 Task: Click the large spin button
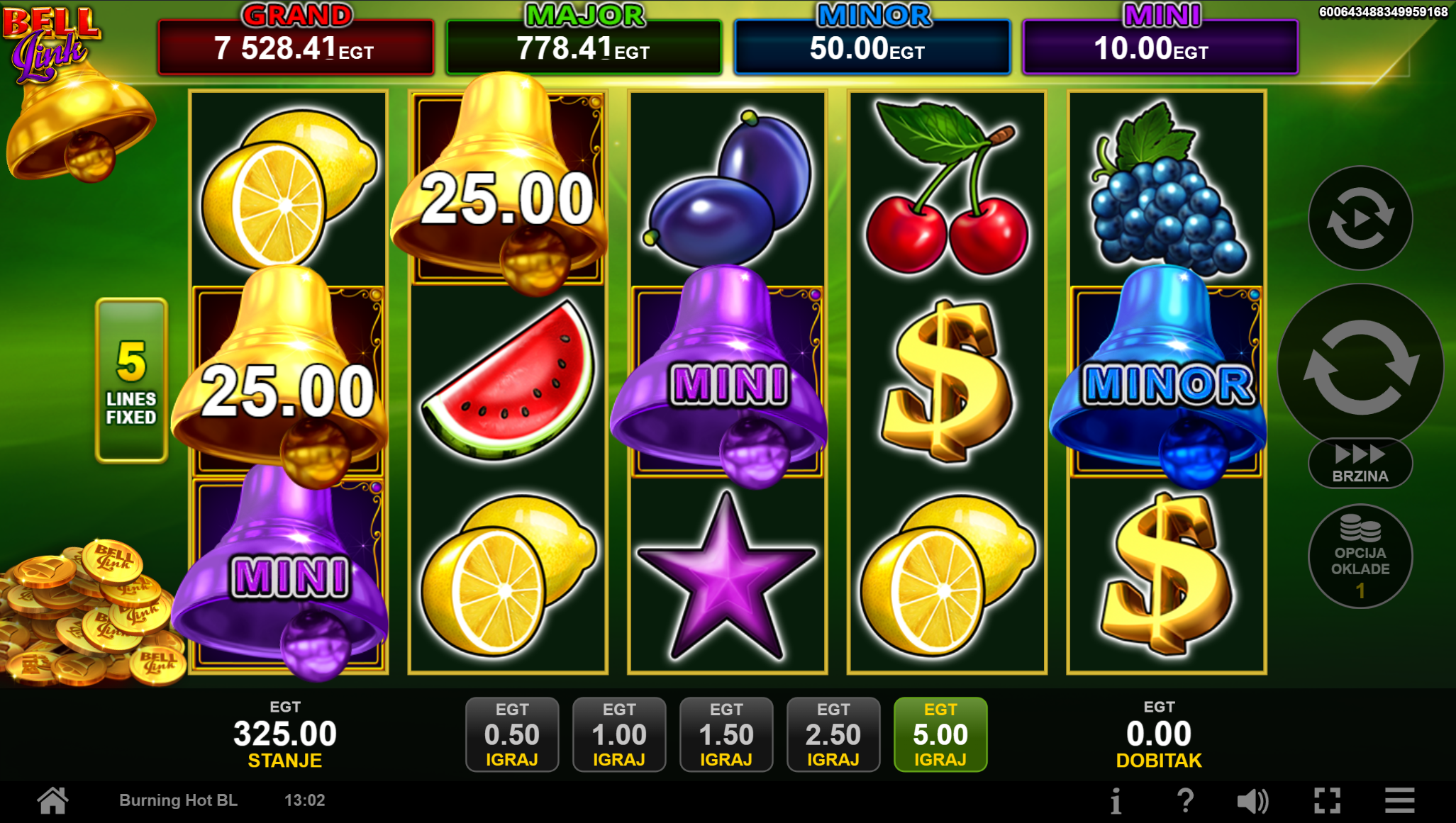pos(1360,366)
